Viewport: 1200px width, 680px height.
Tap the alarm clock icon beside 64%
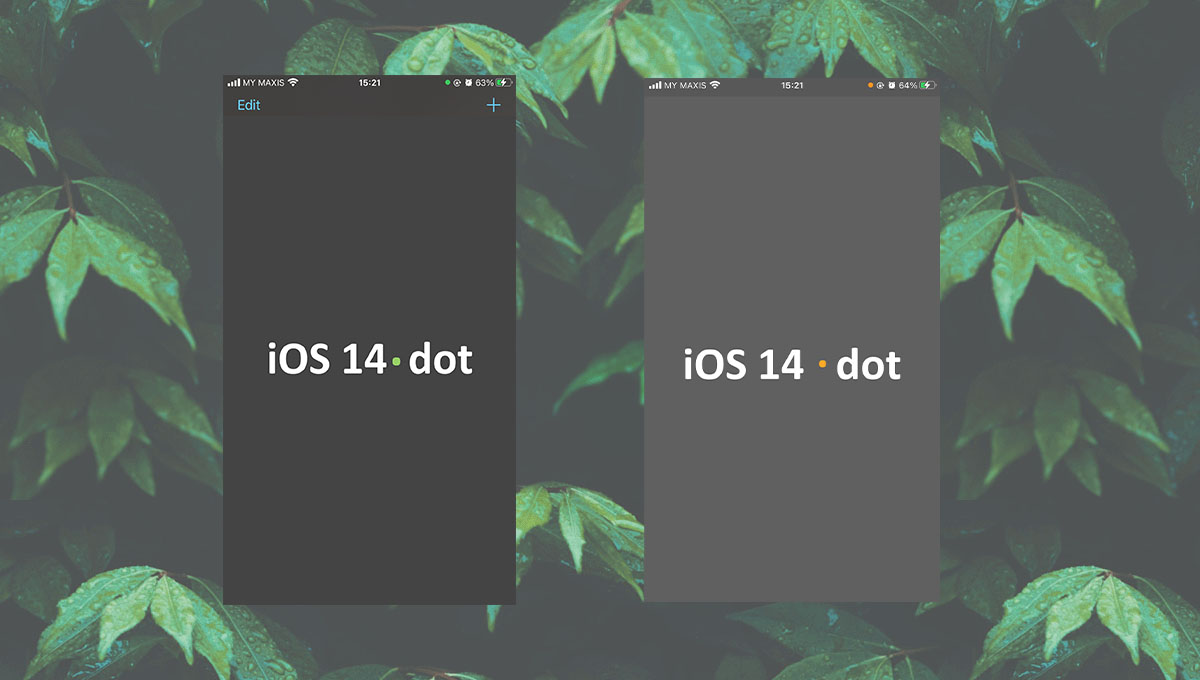tap(892, 86)
